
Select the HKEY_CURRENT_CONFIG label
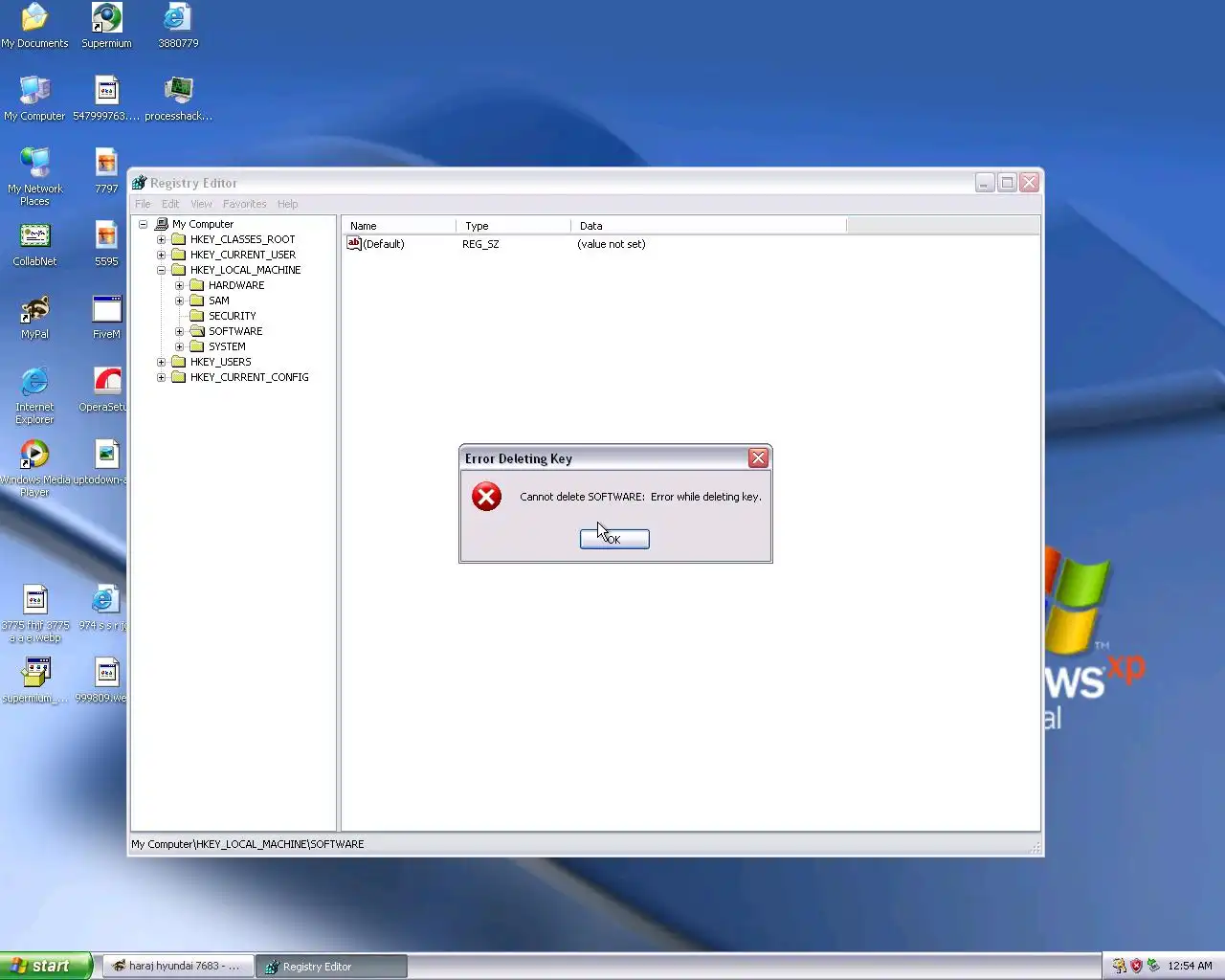coord(249,377)
